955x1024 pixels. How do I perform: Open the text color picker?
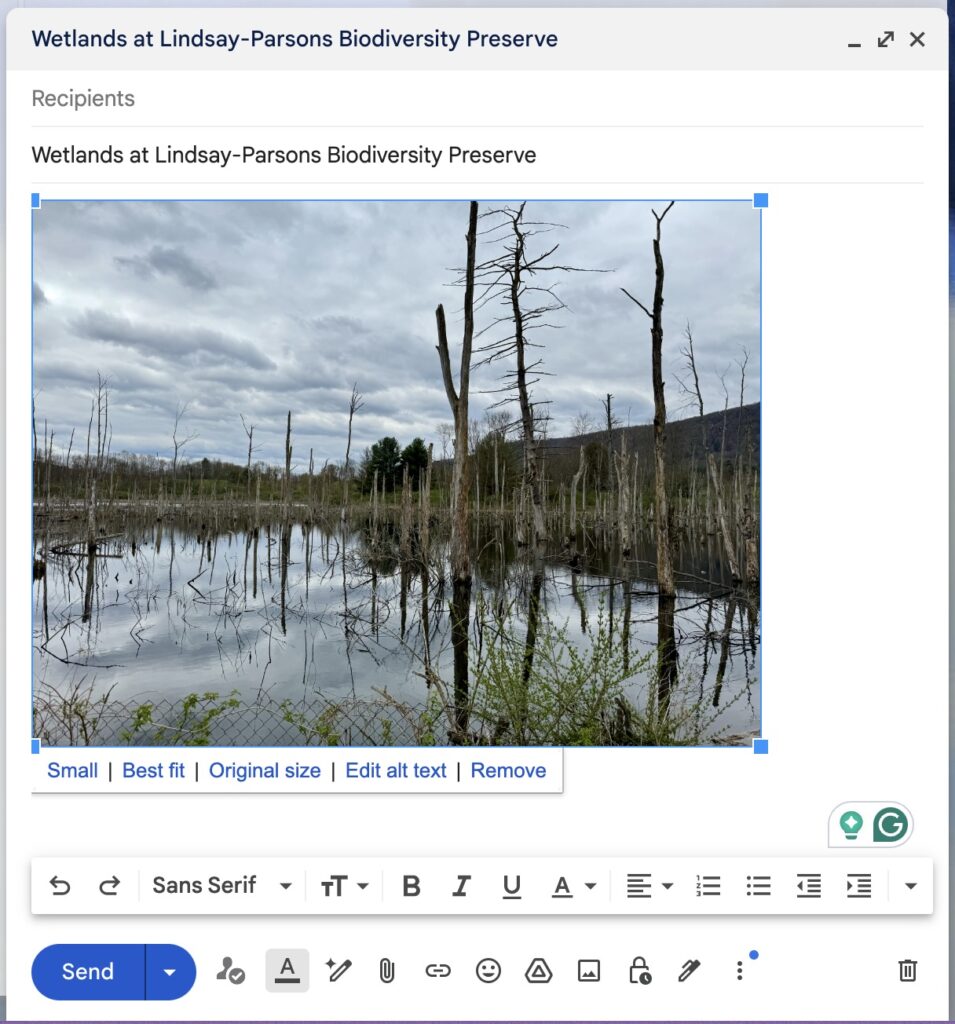coord(574,886)
